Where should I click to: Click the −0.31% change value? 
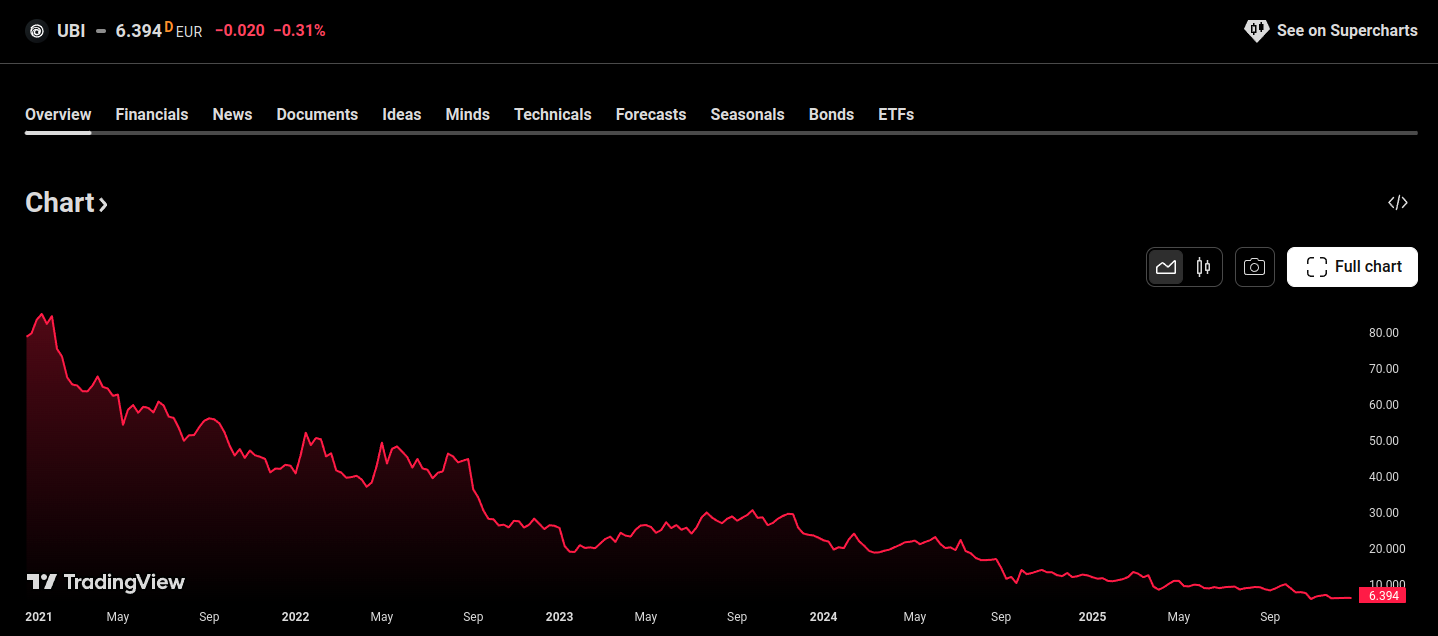pyautogui.click(x=299, y=31)
